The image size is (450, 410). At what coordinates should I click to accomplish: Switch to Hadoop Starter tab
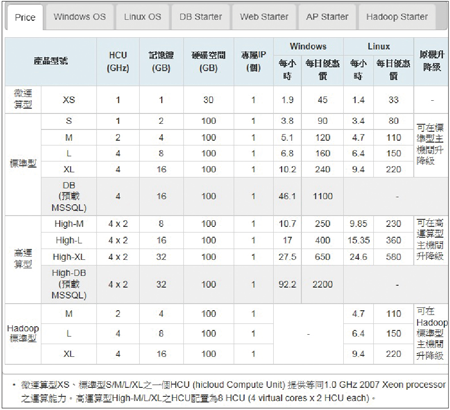click(397, 17)
